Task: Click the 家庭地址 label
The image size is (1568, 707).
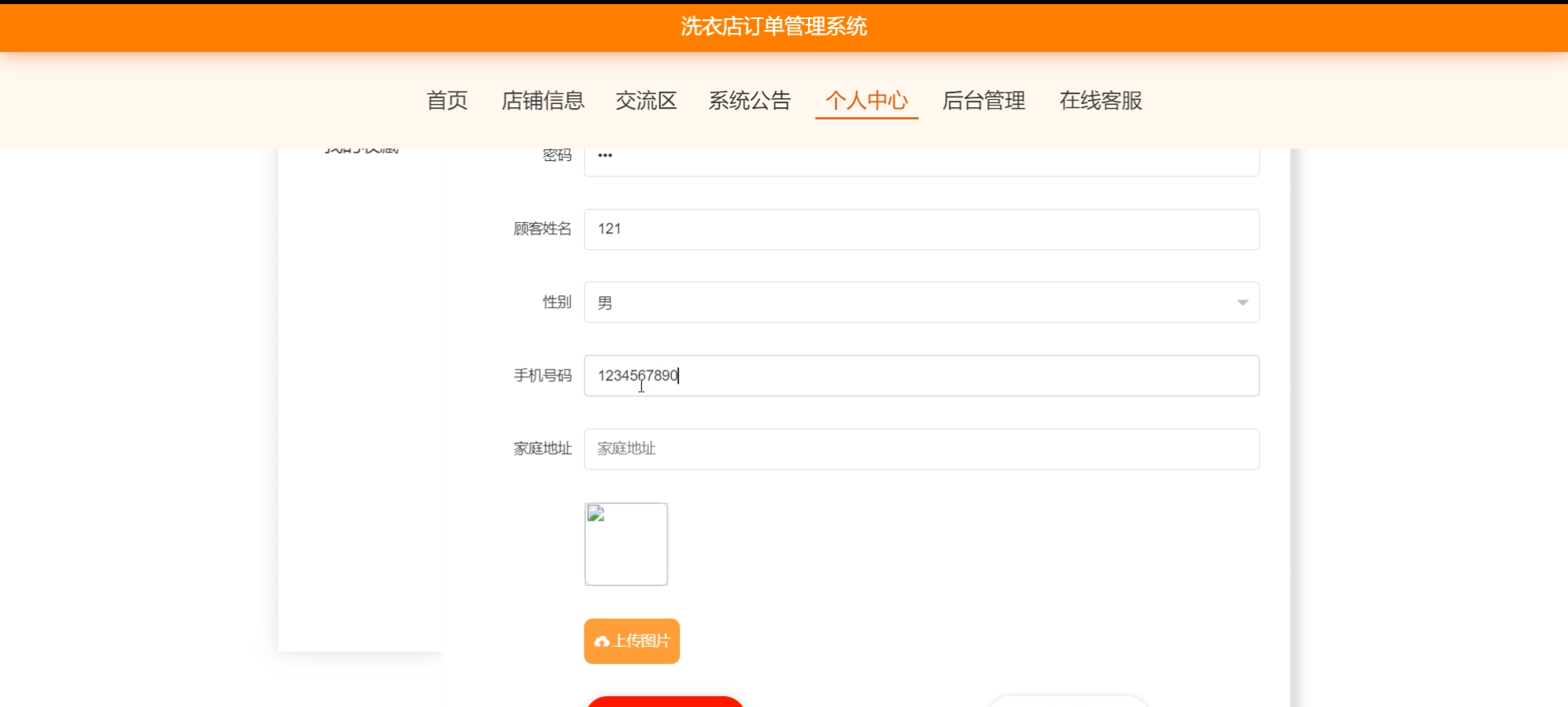Action: (x=542, y=448)
